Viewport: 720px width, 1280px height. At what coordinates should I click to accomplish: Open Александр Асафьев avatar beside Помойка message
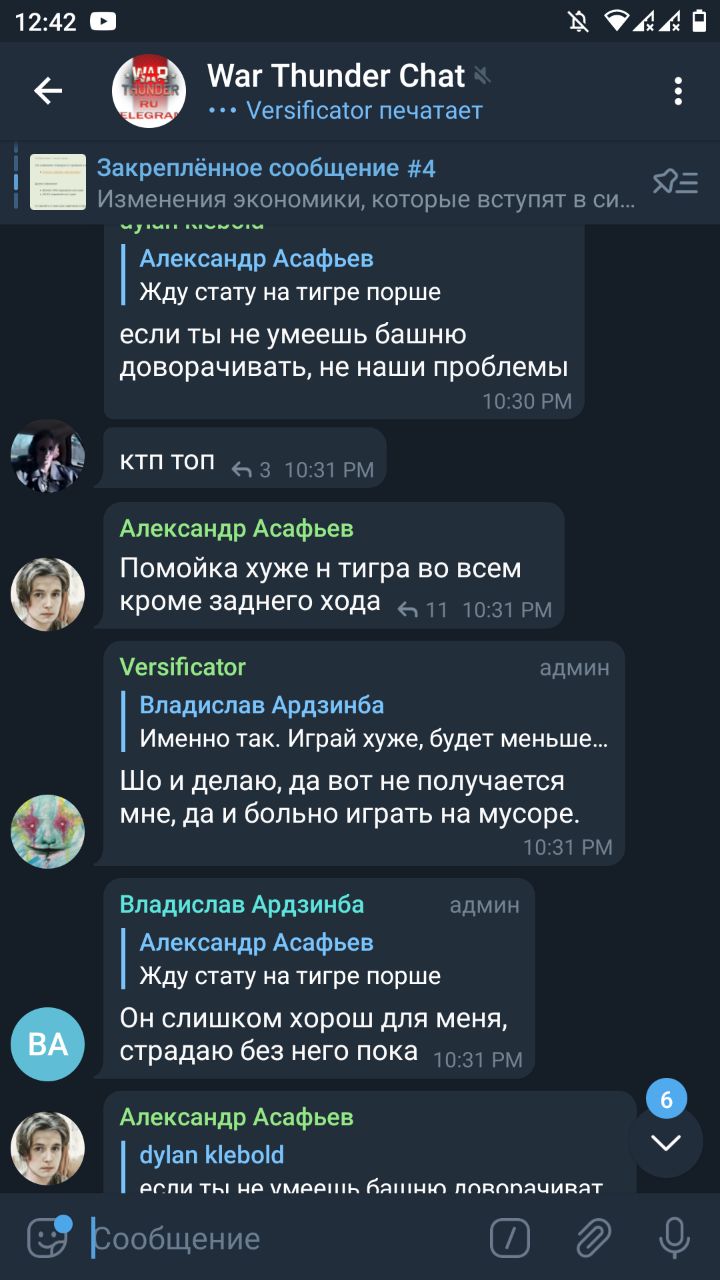point(48,594)
